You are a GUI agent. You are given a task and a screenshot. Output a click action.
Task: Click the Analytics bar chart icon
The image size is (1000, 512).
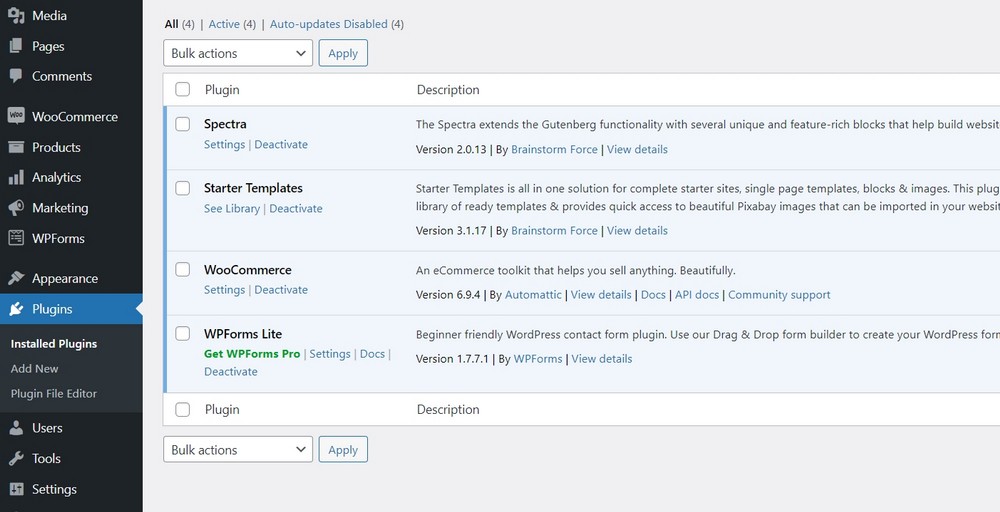(x=16, y=177)
